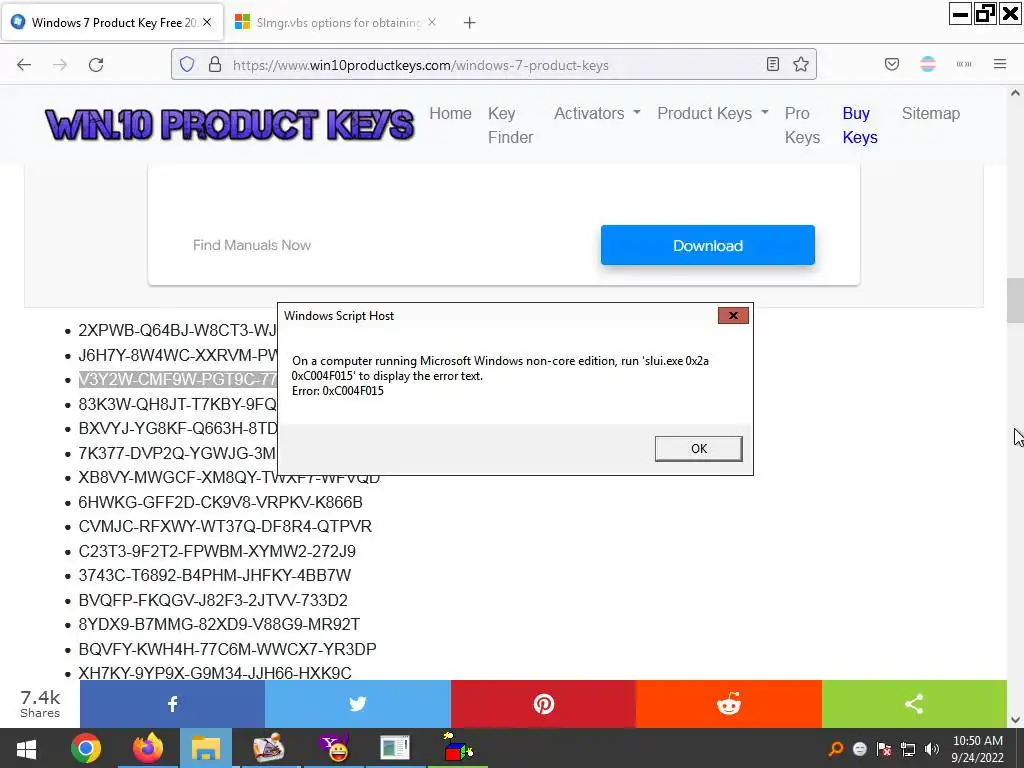Open the Pro Keys nav link
Viewport: 1024px width, 768px height.
coord(803,125)
